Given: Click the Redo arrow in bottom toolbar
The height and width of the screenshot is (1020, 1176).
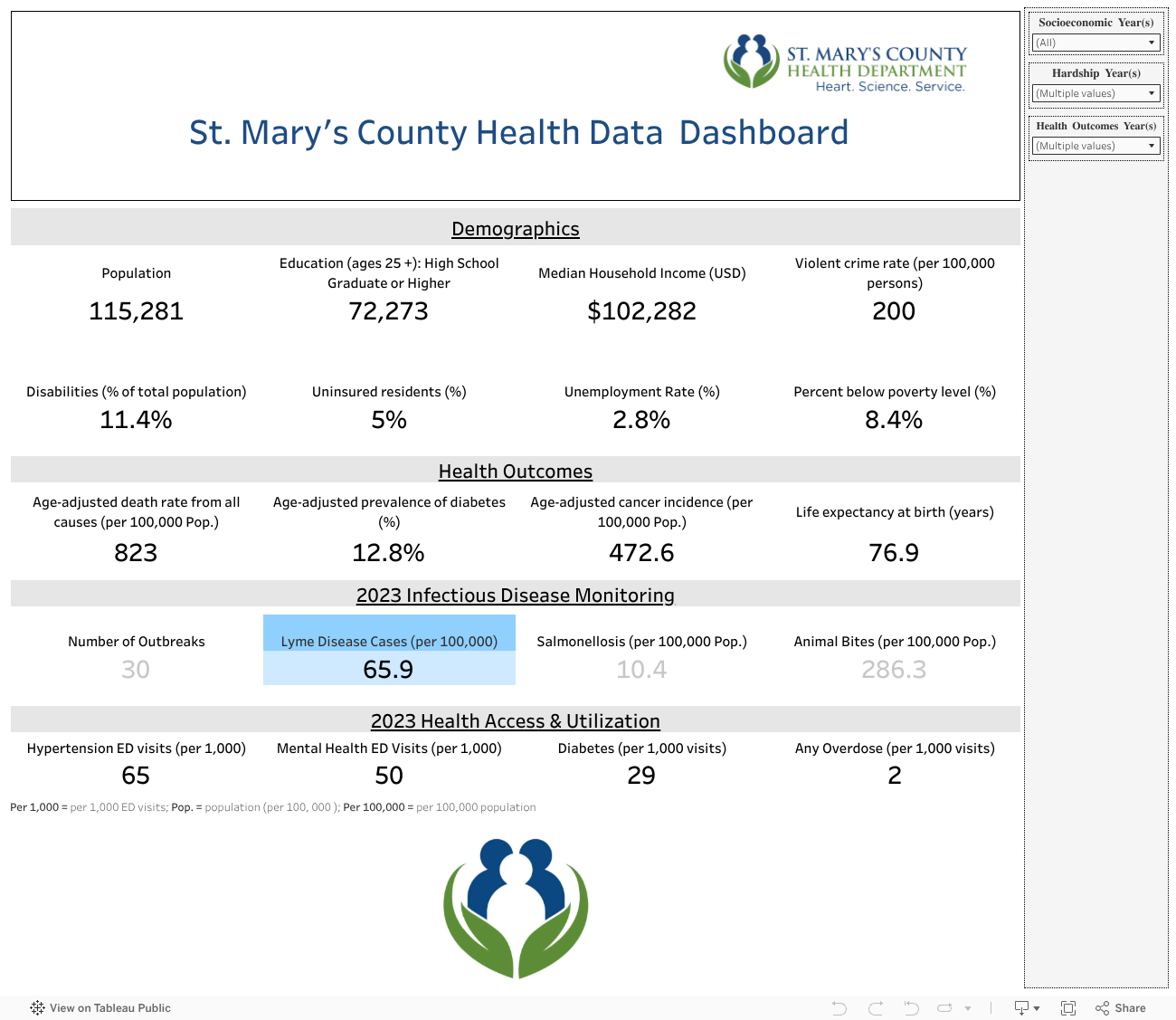Looking at the screenshot, I should tap(875, 1008).
